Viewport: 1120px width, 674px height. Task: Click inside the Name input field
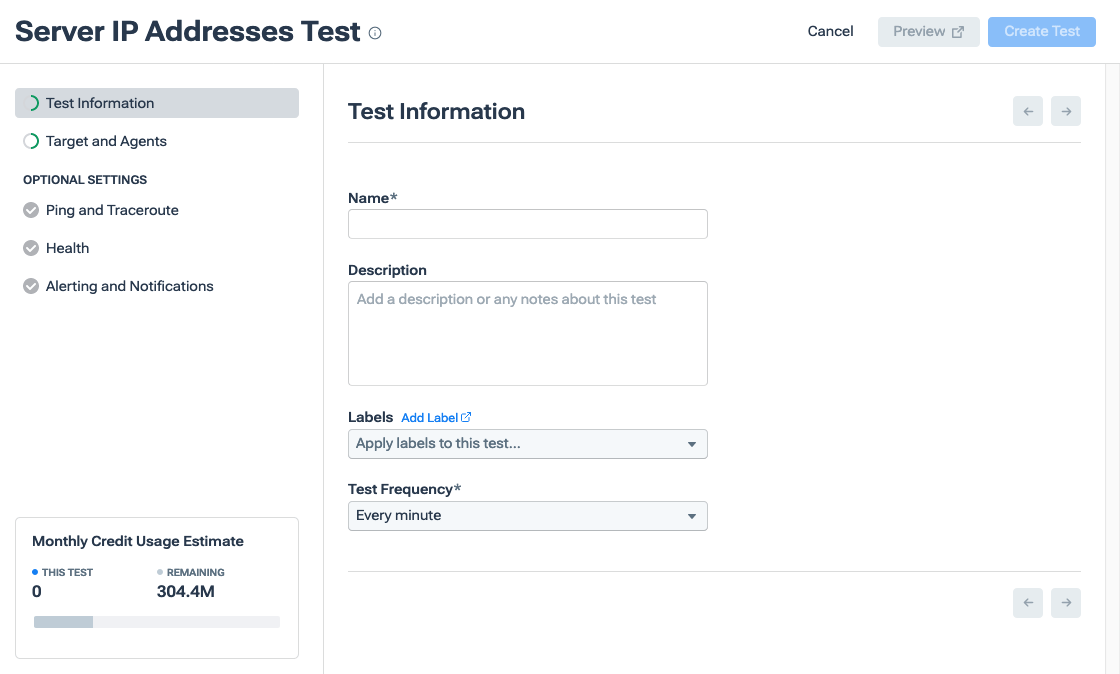527,224
